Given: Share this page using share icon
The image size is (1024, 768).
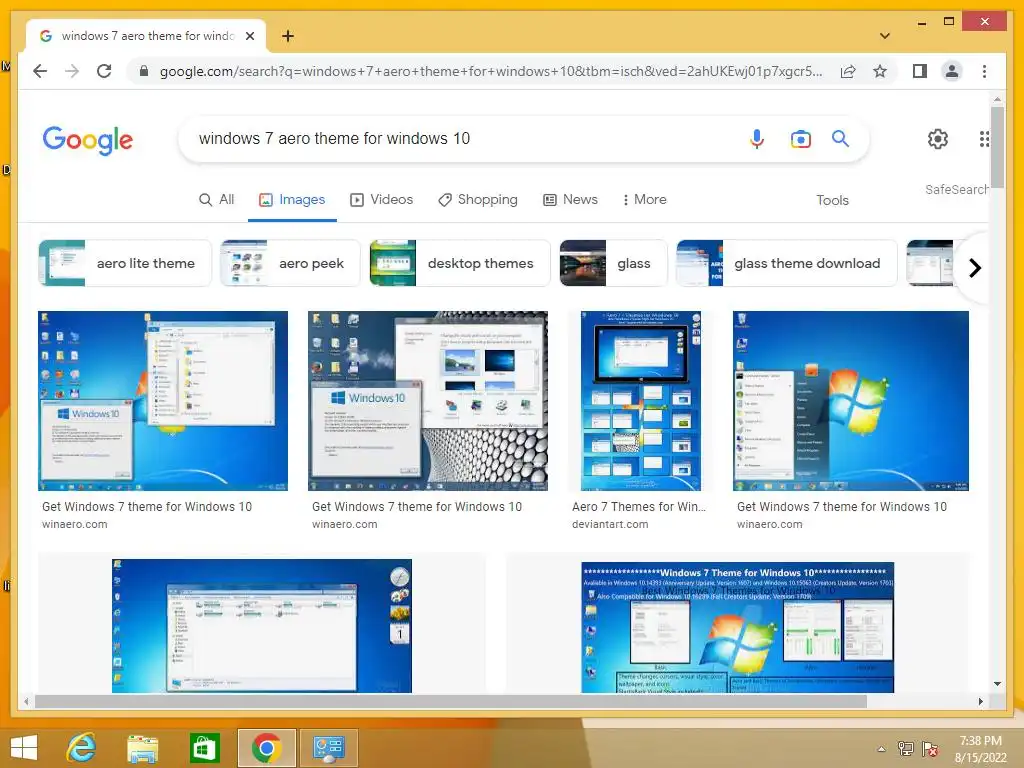Looking at the screenshot, I should (x=848, y=71).
